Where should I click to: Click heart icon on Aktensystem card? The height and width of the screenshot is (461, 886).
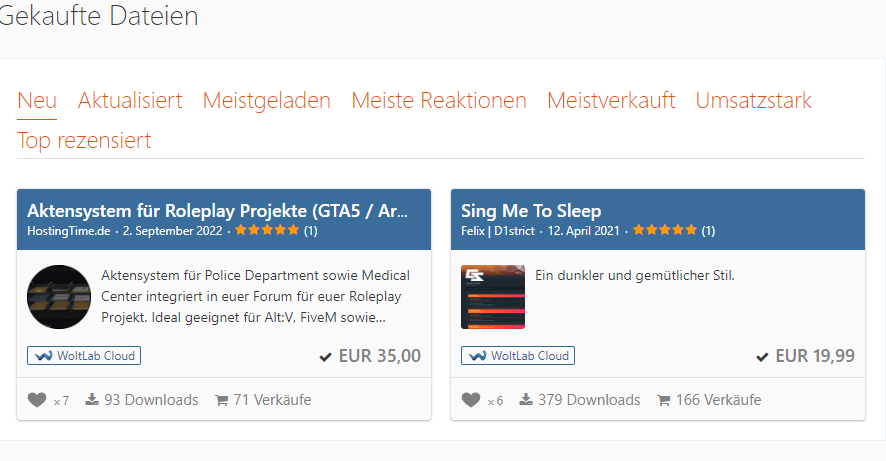click(37, 400)
